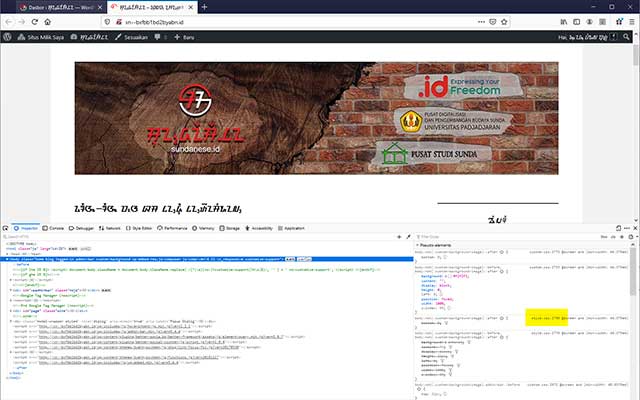Image resolution: width=640 pixels, height=400 pixels.
Task: Toggle responsive design mode in DevTools
Action: click(x=618, y=228)
